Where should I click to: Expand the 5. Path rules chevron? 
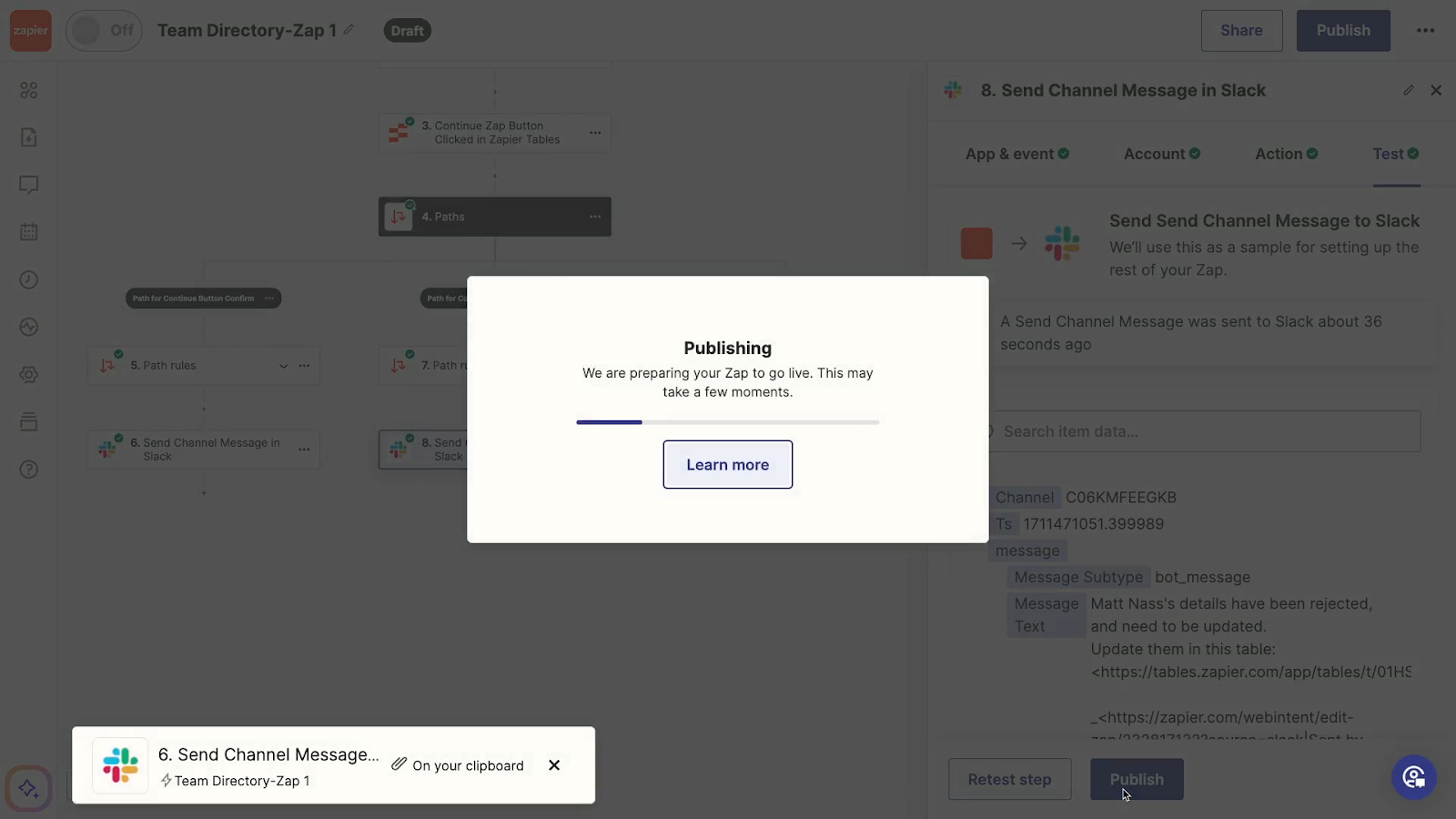283,366
